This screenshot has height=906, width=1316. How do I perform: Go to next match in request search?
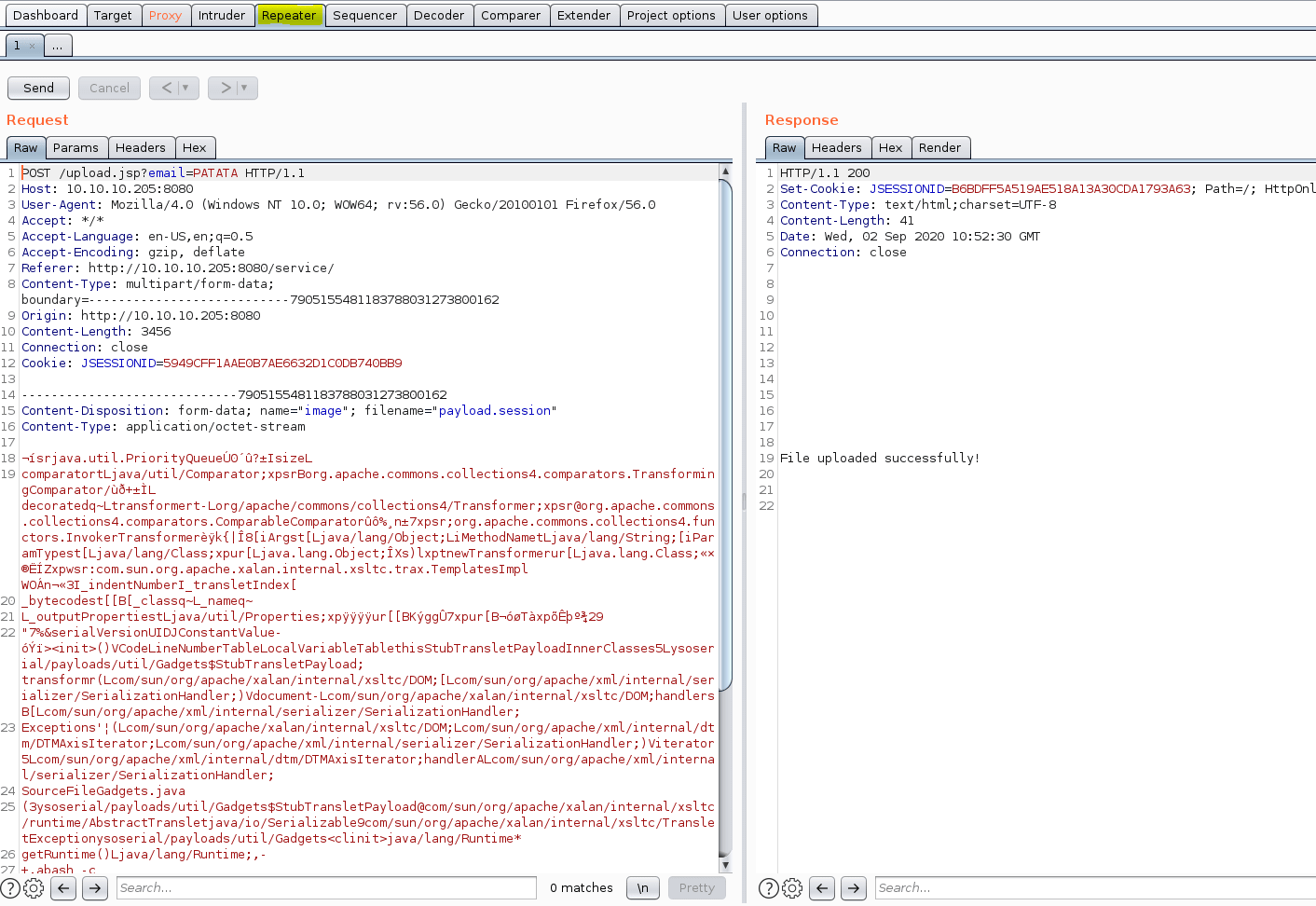[95, 888]
